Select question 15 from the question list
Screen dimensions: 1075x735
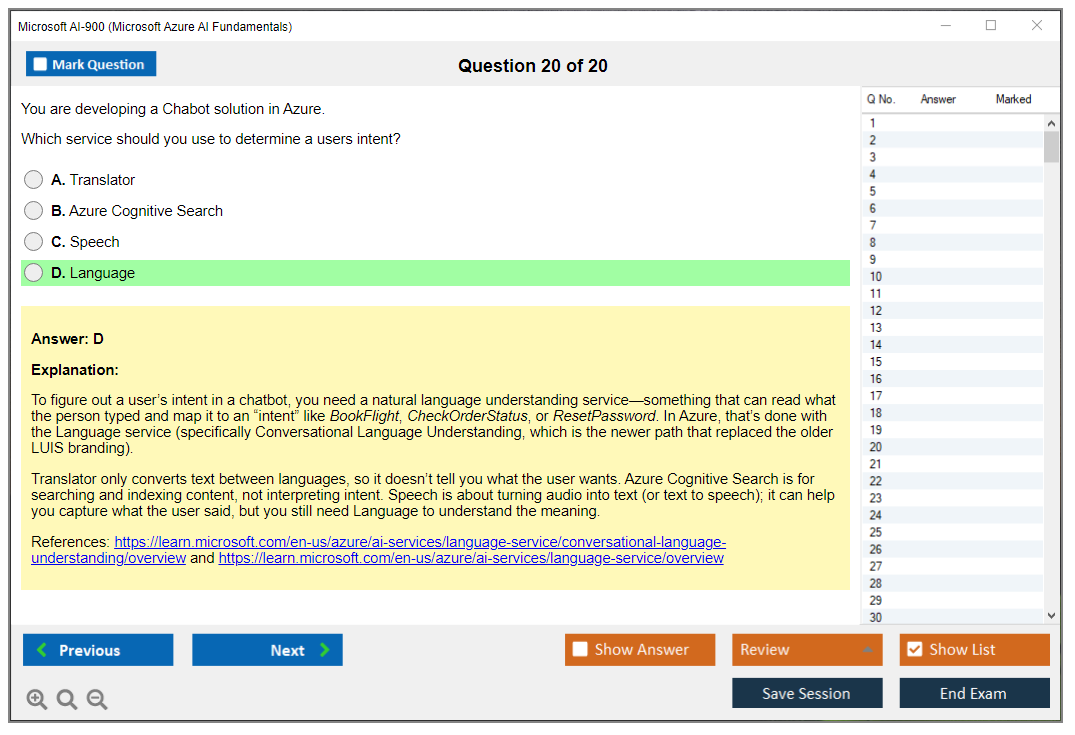pos(950,361)
